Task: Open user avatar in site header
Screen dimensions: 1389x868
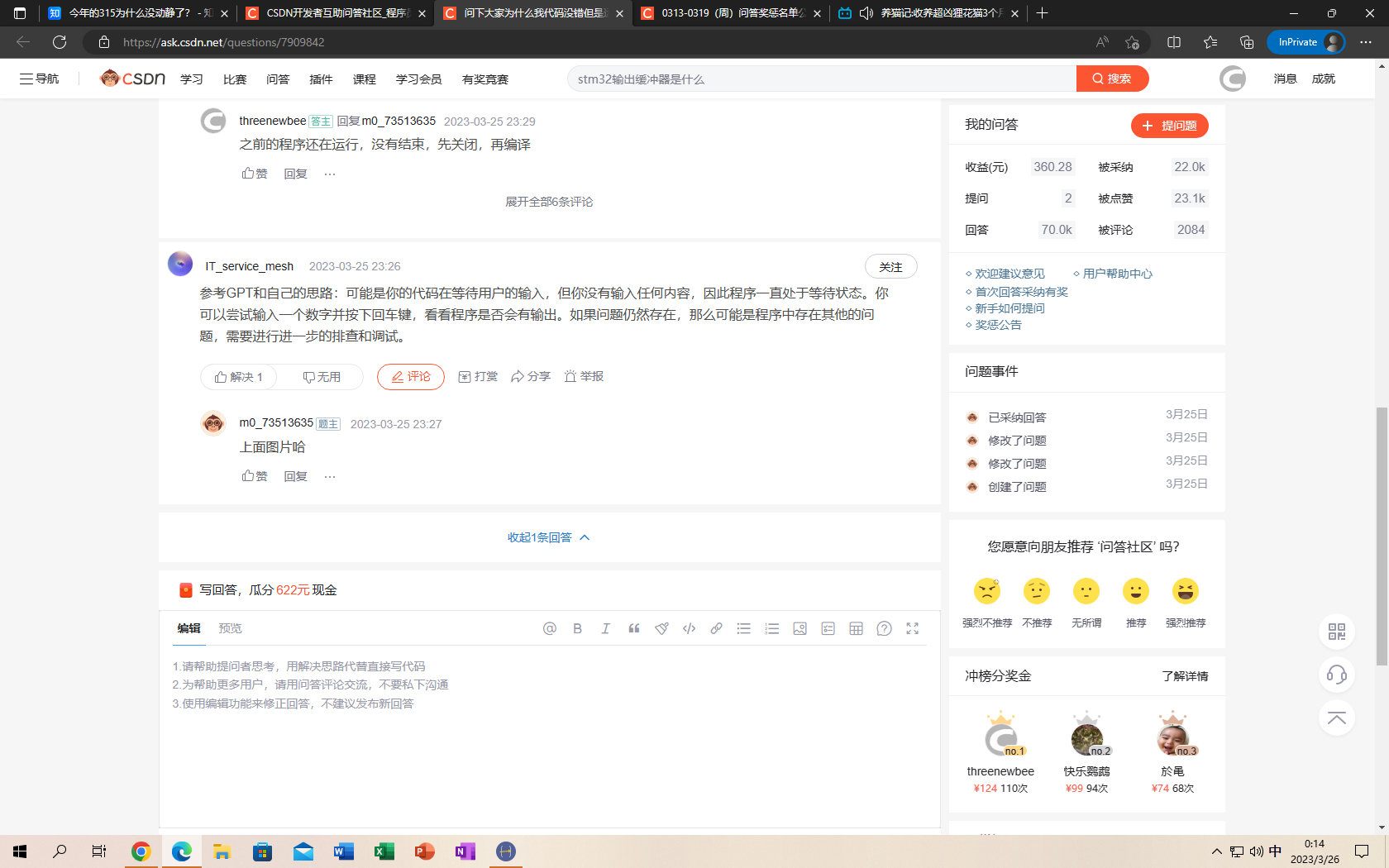Action: 1233,79
